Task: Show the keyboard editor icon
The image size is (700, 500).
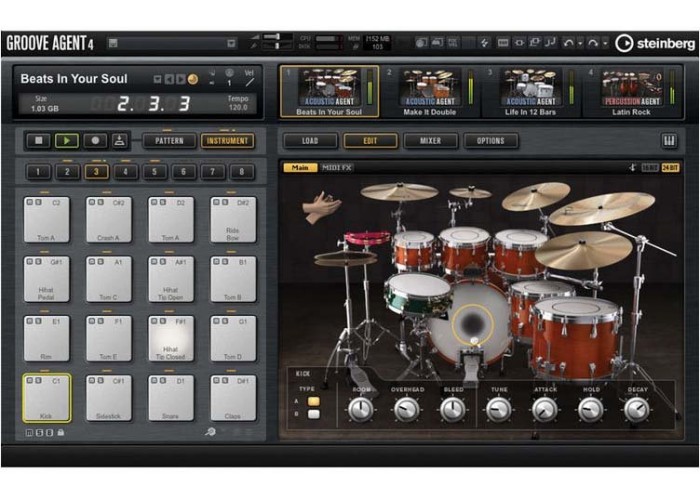Action: (669, 141)
